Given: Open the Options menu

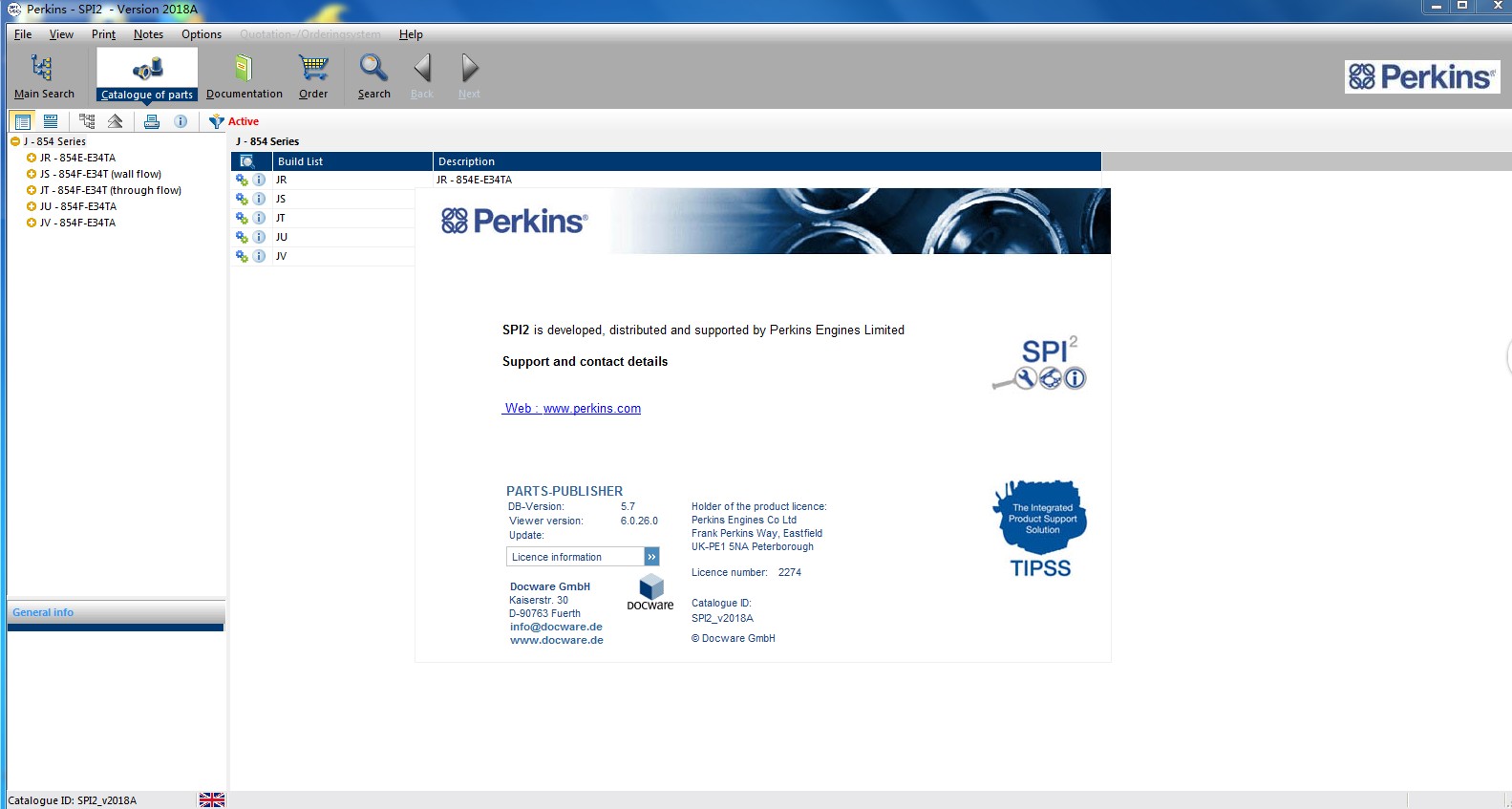Looking at the screenshot, I should coord(202,34).
